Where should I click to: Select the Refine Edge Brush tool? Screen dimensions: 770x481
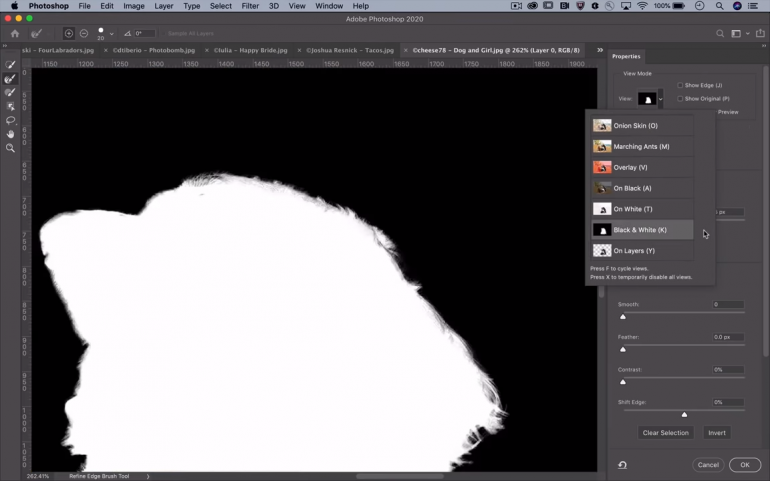pyautogui.click(x=11, y=79)
